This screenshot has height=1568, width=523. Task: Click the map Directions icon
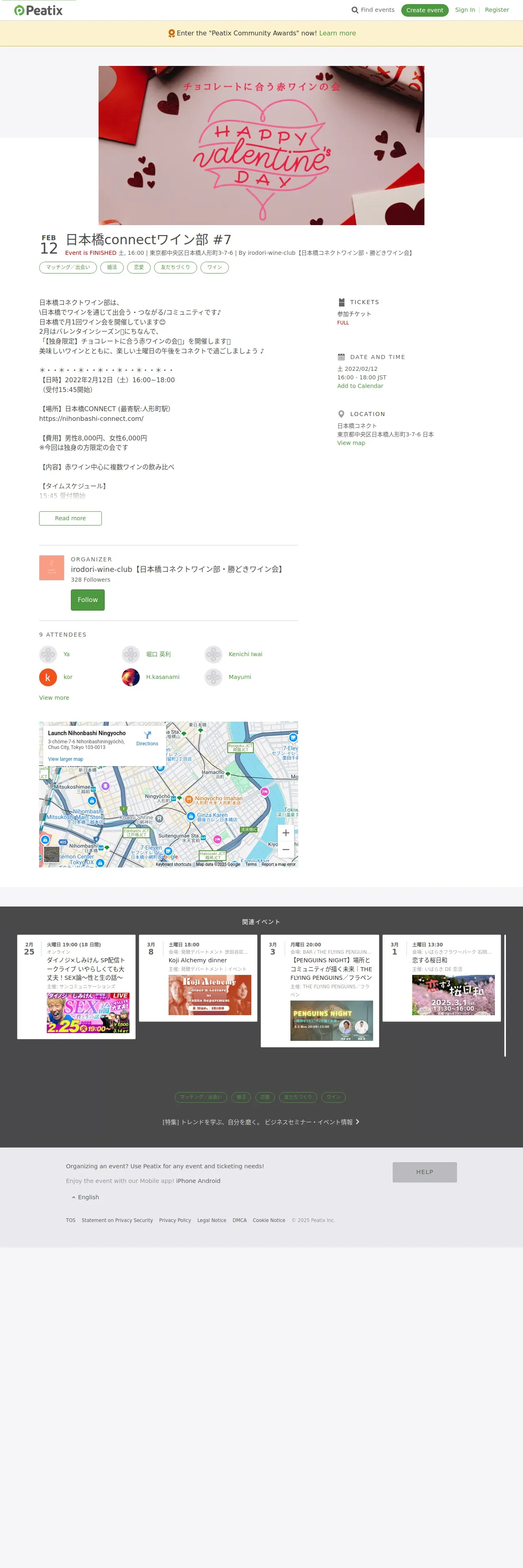(147, 735)
